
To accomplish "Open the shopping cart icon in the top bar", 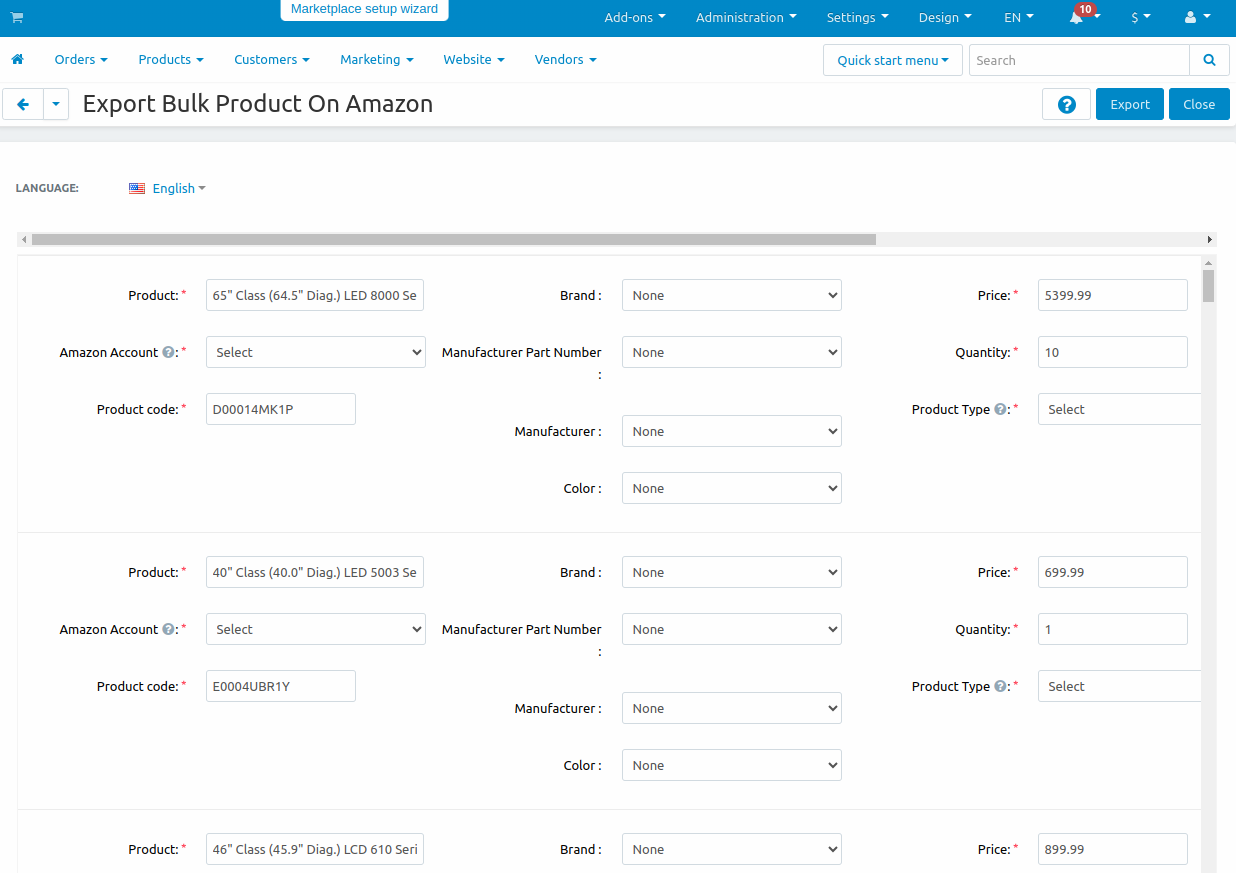I will (x=17, y=17).
